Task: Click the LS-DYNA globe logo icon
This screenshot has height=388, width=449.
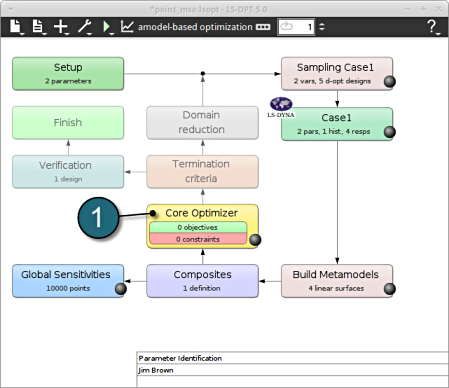Action: click(x=281, y=104)
